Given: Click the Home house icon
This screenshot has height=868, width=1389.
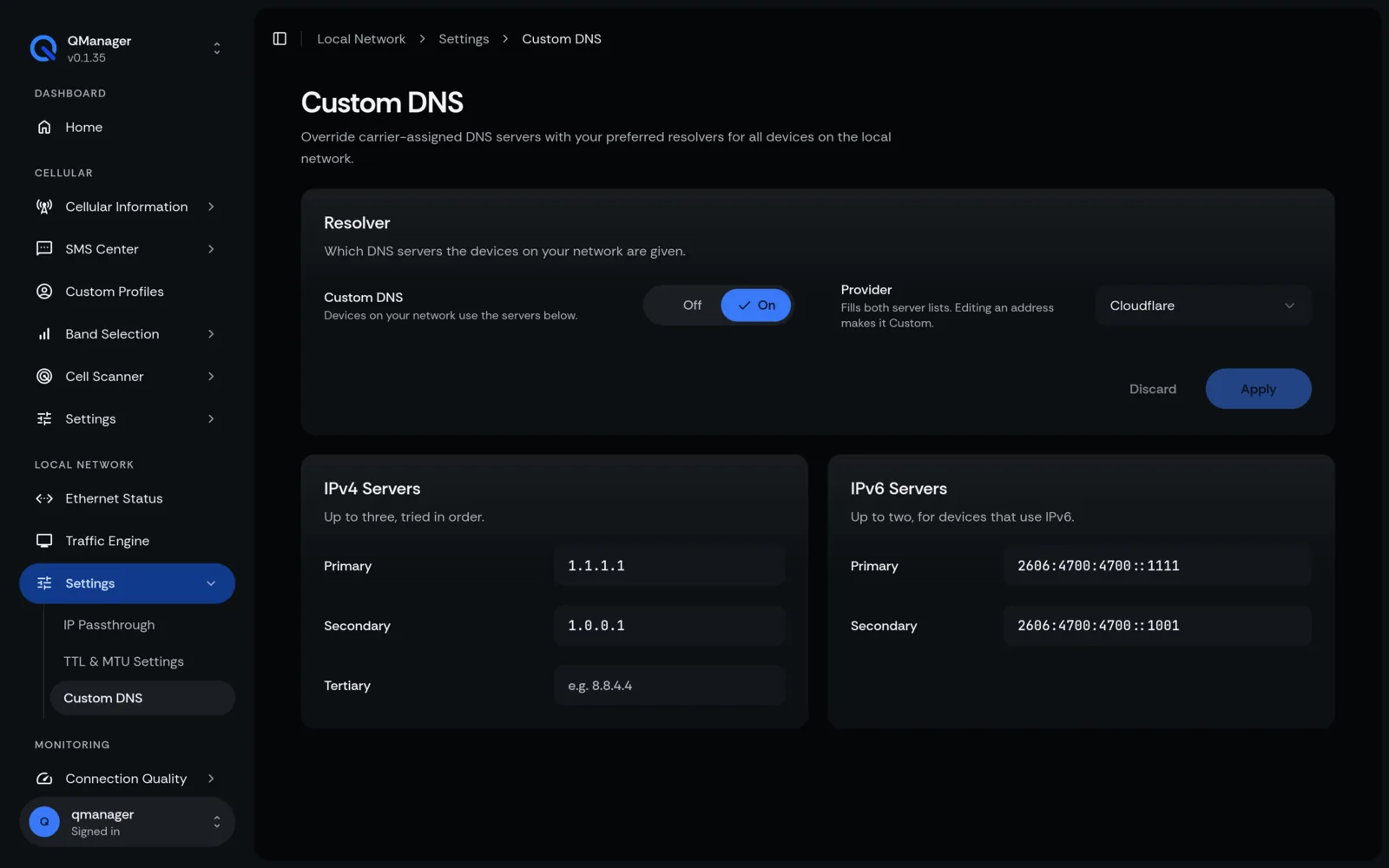Looking at the screenshot, I should [x=44, y=127].
